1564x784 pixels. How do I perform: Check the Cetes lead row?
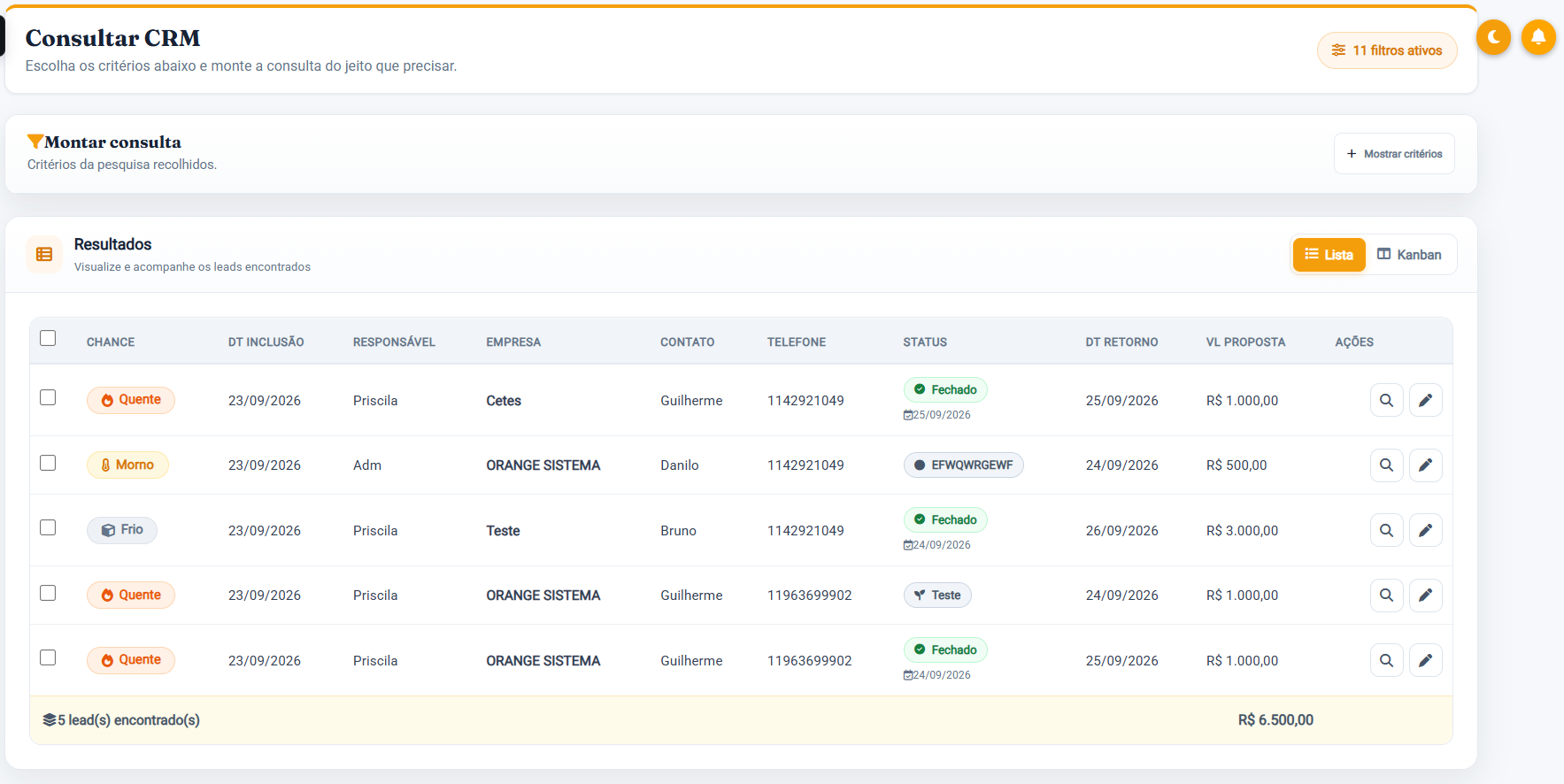click(48, 397)
